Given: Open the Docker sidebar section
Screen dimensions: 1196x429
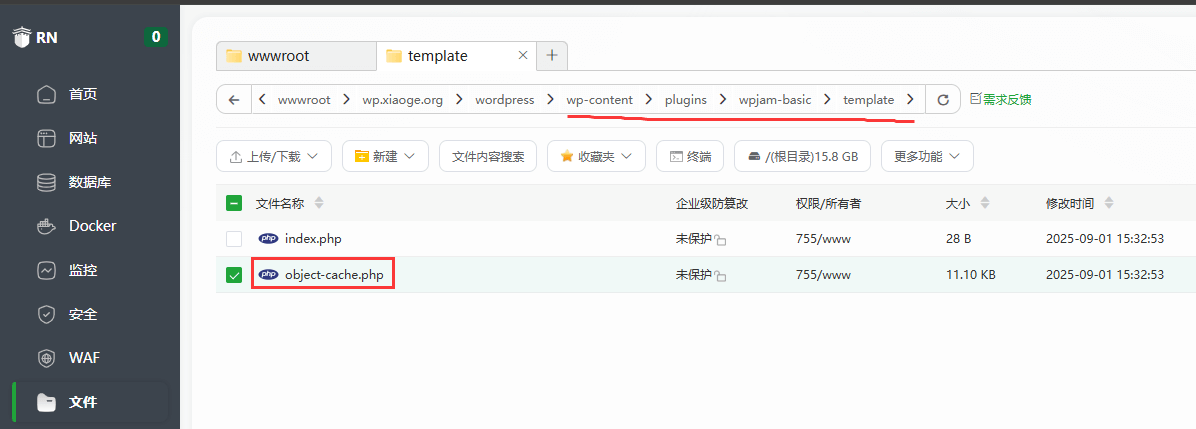Looking at the screenshot, I should point(92,226).
